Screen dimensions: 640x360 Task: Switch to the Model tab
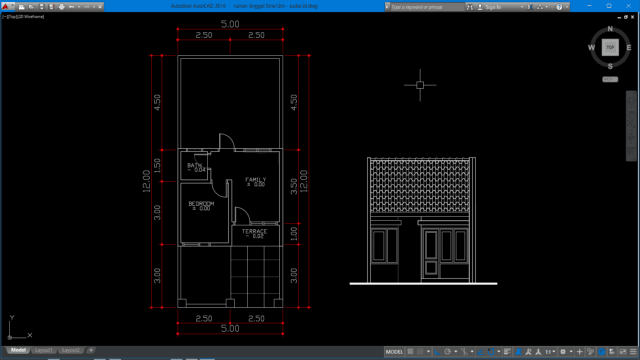point(18,350)
